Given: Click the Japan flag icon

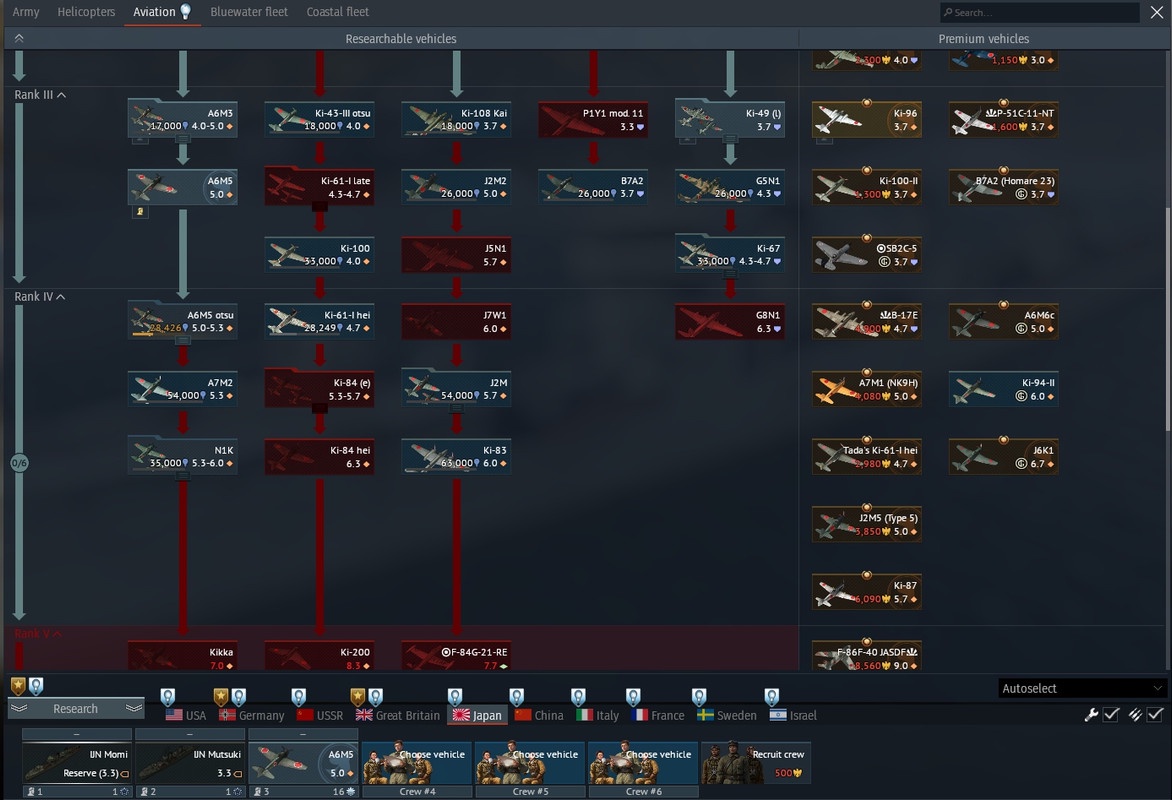Looking at the screenshot, I should 460,716.
